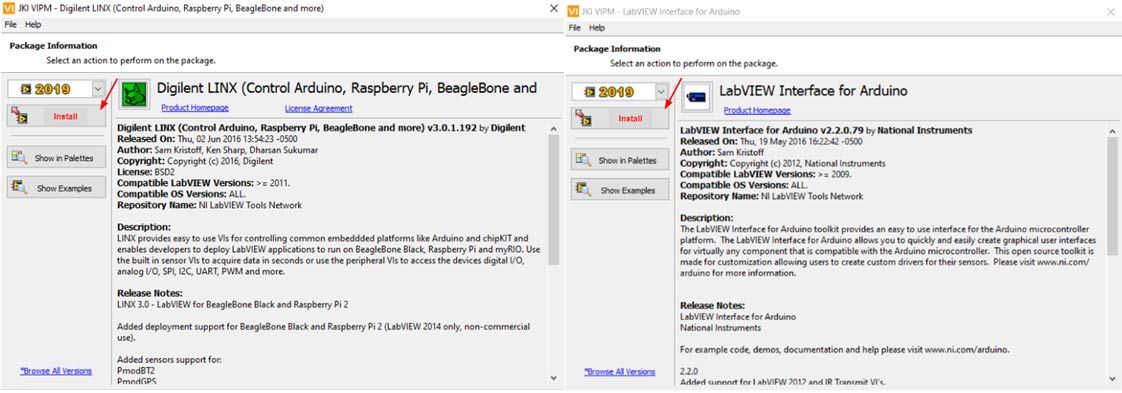Screen dimensions: 1122x393
Task: Click the Arduino description scrollbar thumb
Action: click(x=1111, y=196)
